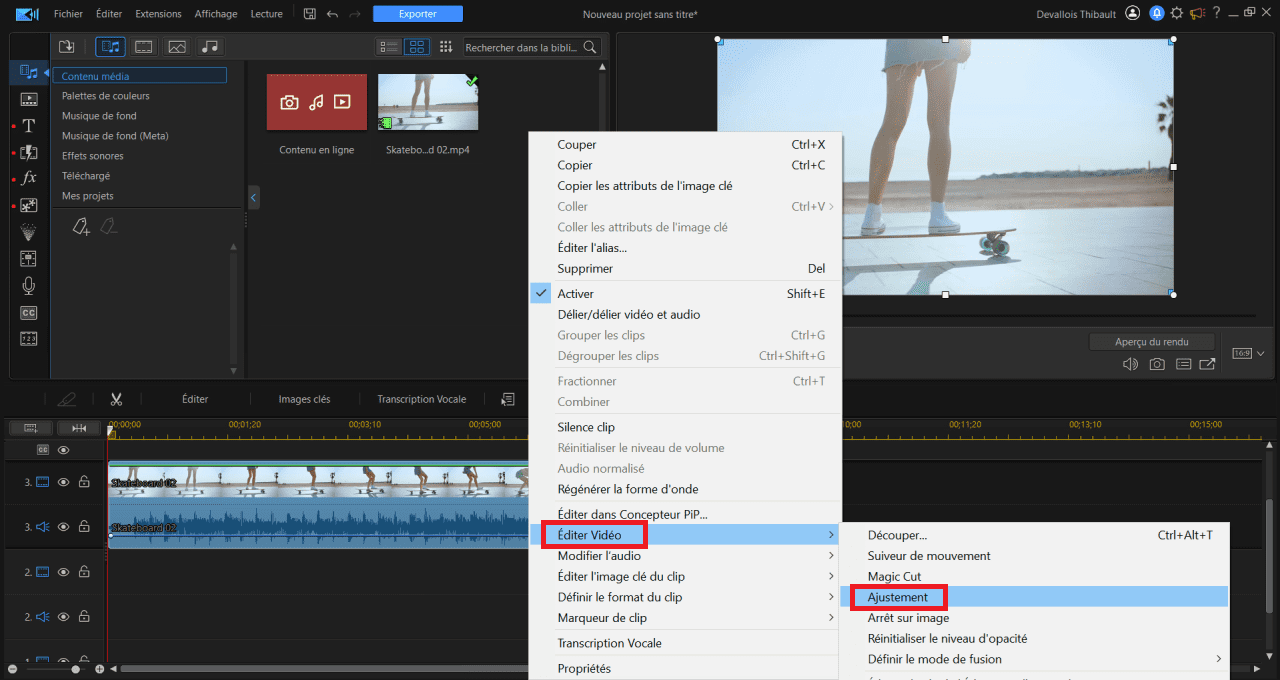
Task: Open the Media room icon in sidebar
Action: click(29, 72)
